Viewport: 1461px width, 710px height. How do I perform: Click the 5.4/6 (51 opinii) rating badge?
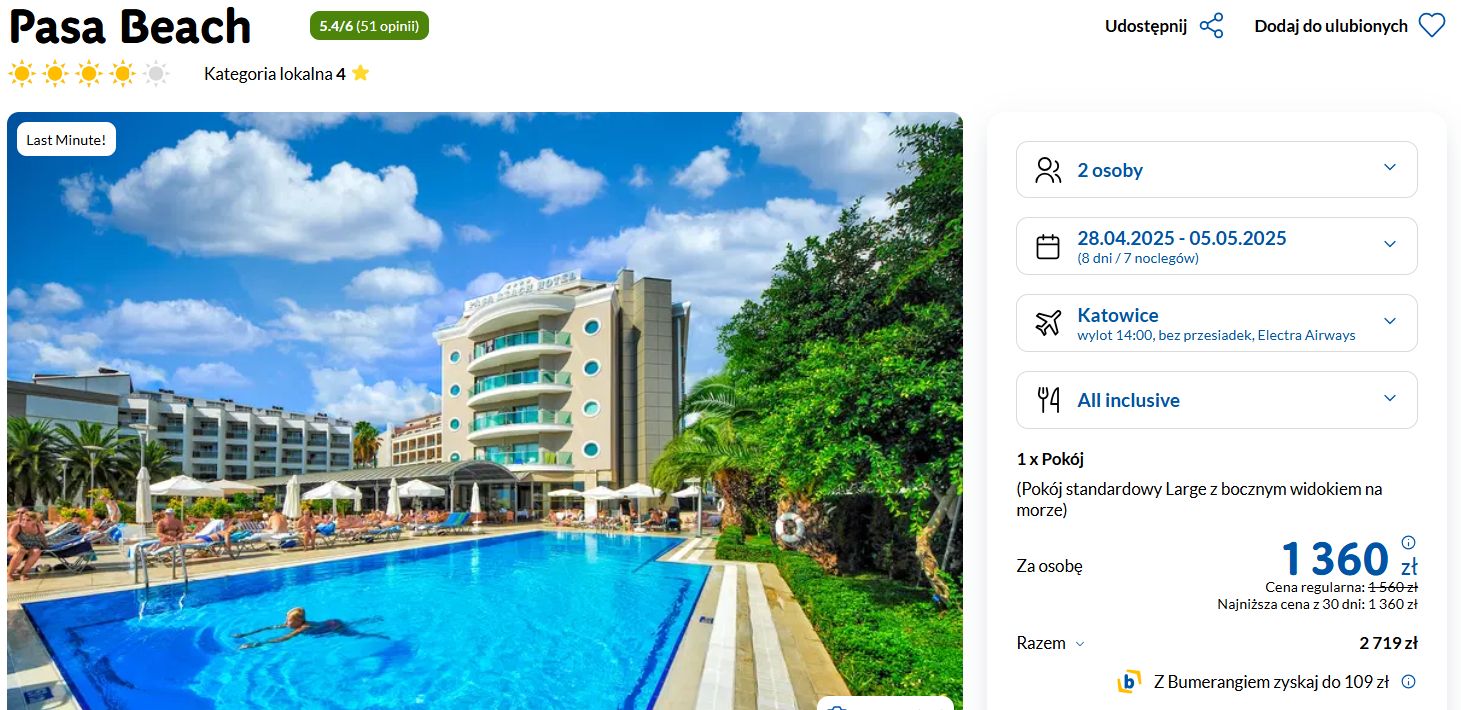pyautogui.click(x=369, y=26)
